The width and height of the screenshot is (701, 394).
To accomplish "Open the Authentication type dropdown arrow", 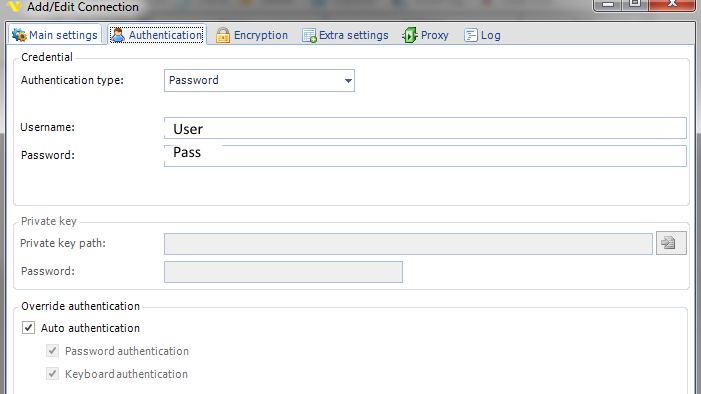I will (348, 81).
